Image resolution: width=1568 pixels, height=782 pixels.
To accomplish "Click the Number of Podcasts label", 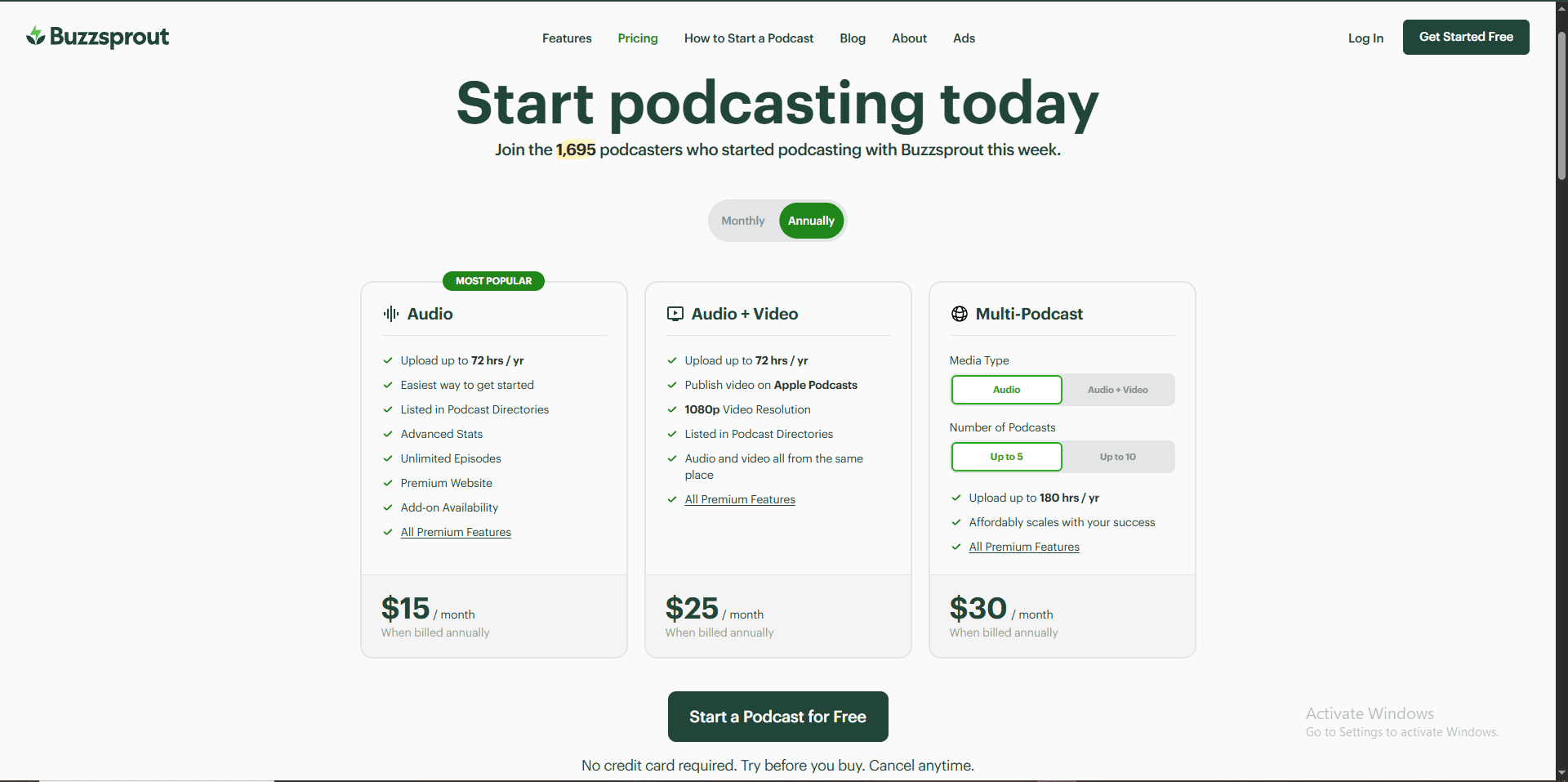I will point(1002,427).
